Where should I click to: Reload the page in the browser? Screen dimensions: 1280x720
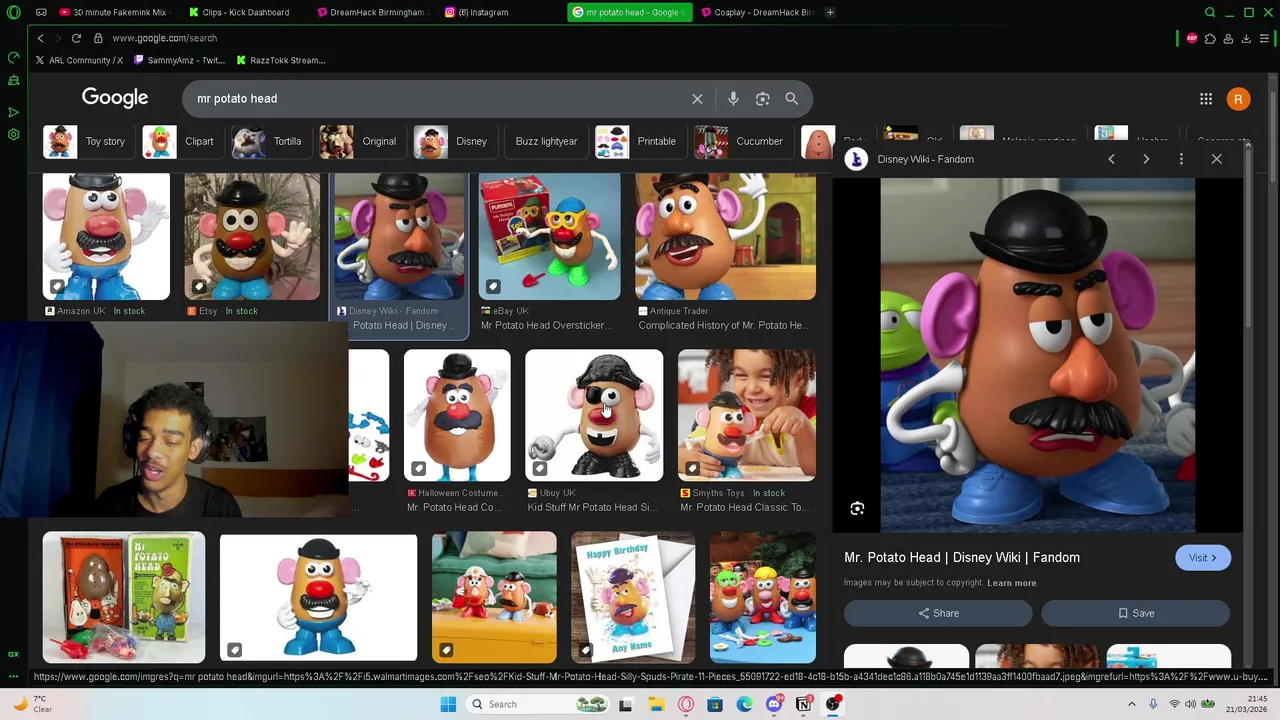(76, 38)
